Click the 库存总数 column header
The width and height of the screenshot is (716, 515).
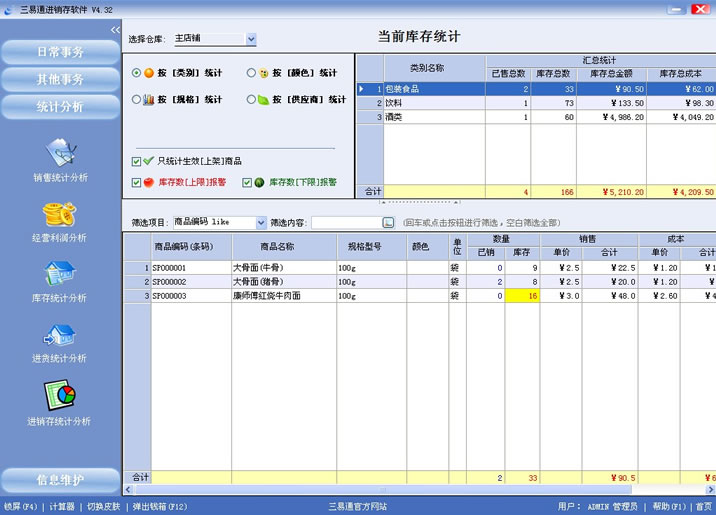[553, 74]
